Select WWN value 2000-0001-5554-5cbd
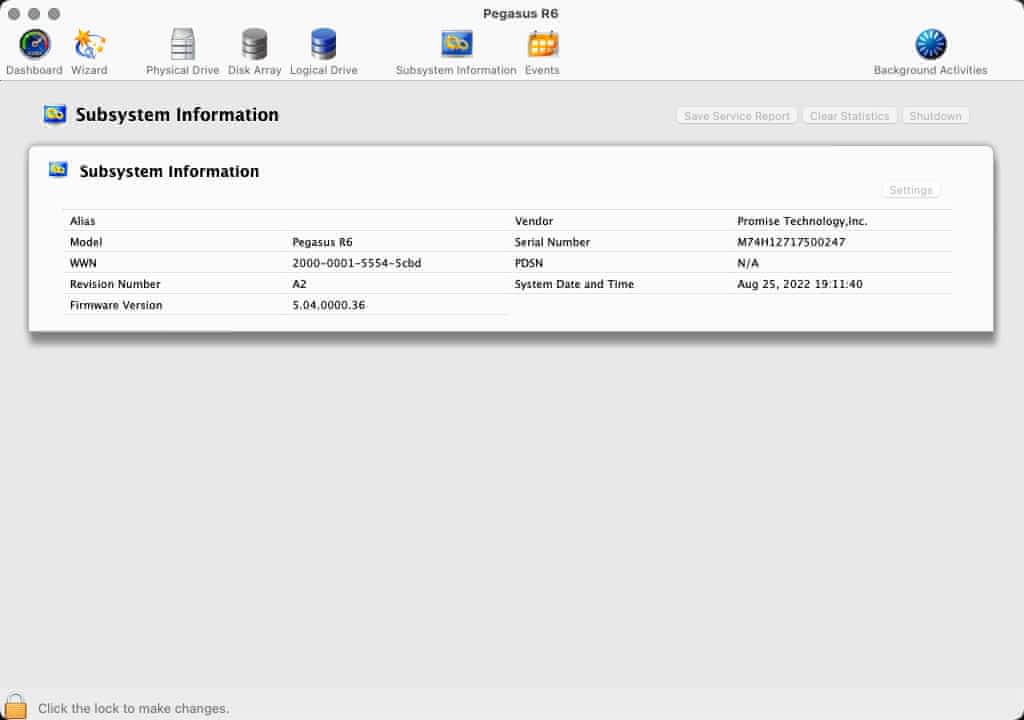Viewport: 1024px width, 720px height. (357, 263)
